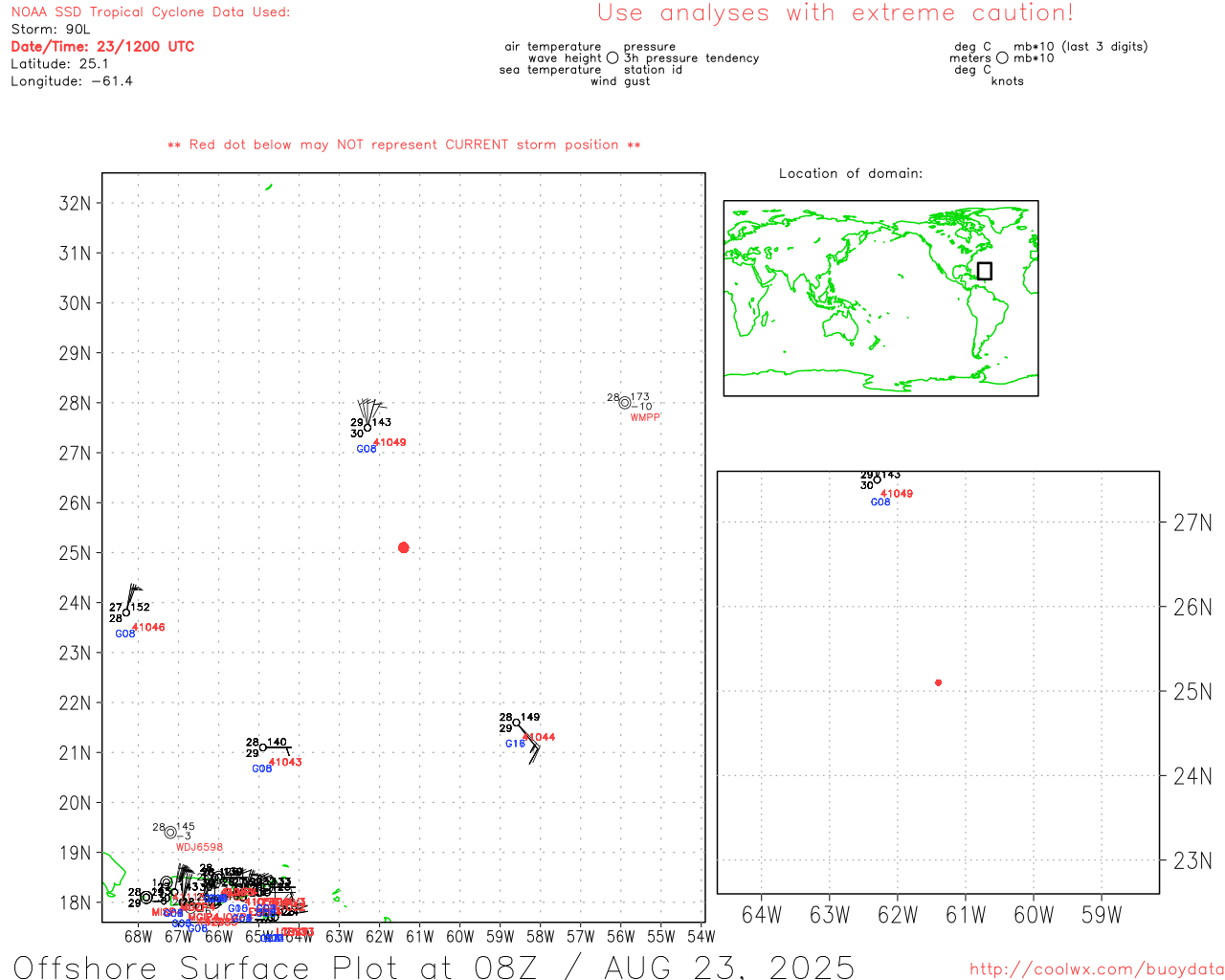Click the 63W label under the zoomed inset
This screenshot has height=980, width=1225.
coord(830,915)
